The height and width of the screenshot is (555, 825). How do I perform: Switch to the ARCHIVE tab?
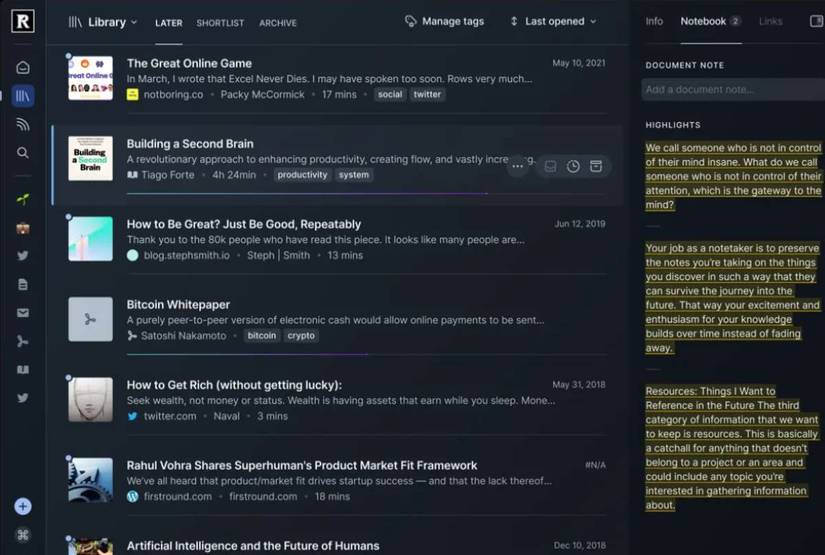pyautogui.click(x=278, y=23)
